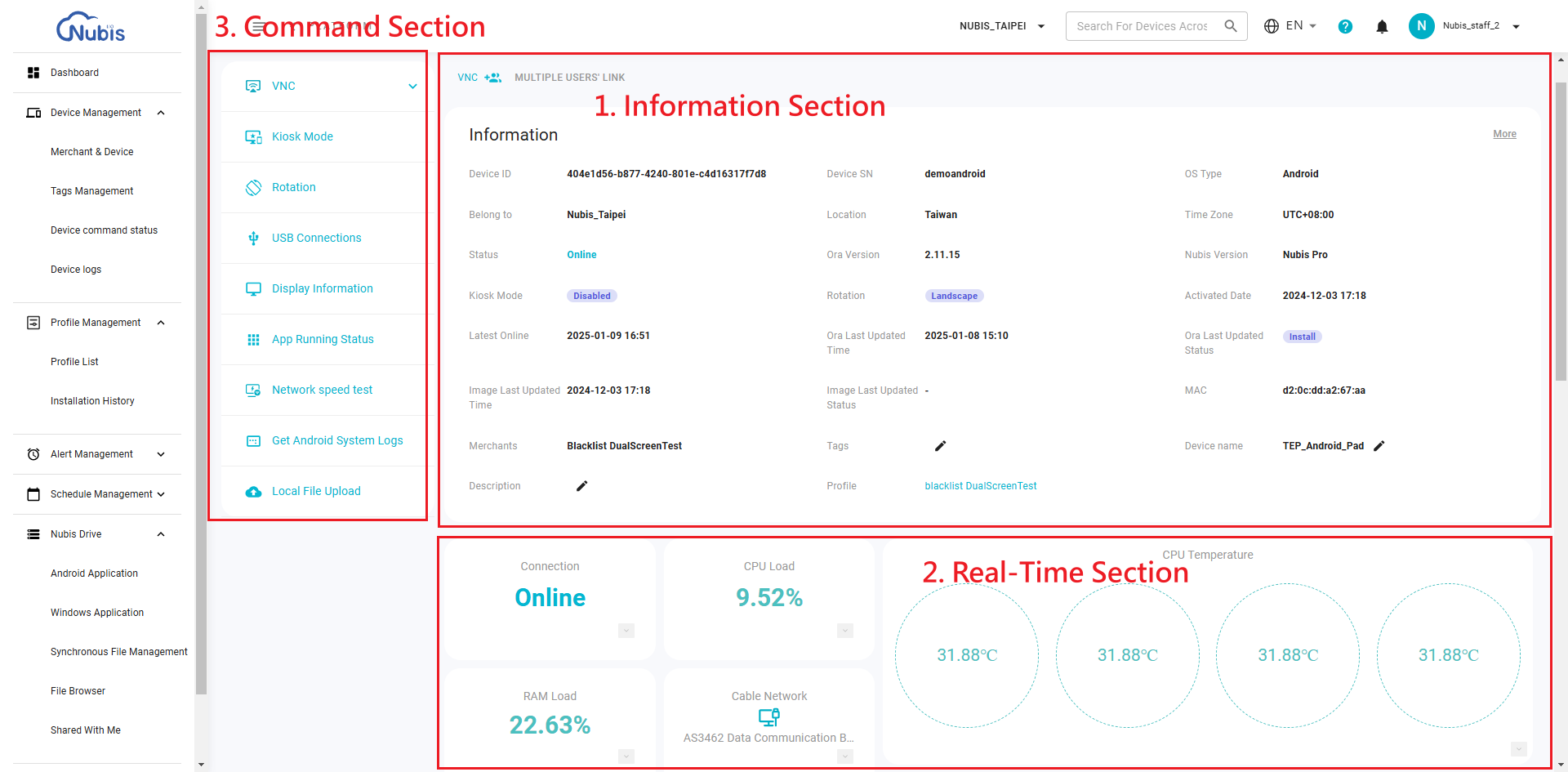Click the Cable Network device icon
The image size is (1568, 772).
click(769, 717)
